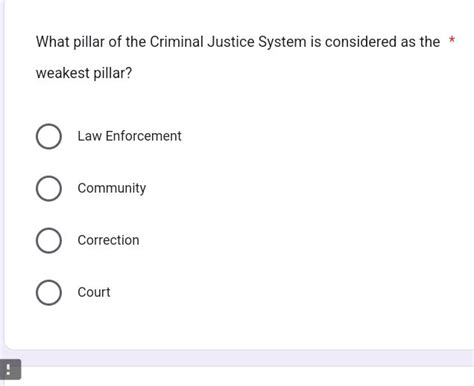Click the Court option label text
This screenshot has height=386, width=474.
94,292
